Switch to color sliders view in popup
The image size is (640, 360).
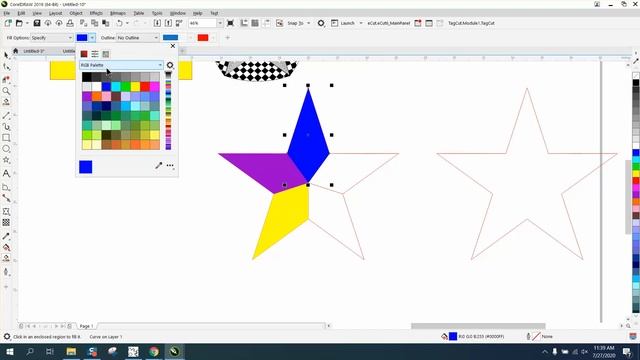(95, 54)
